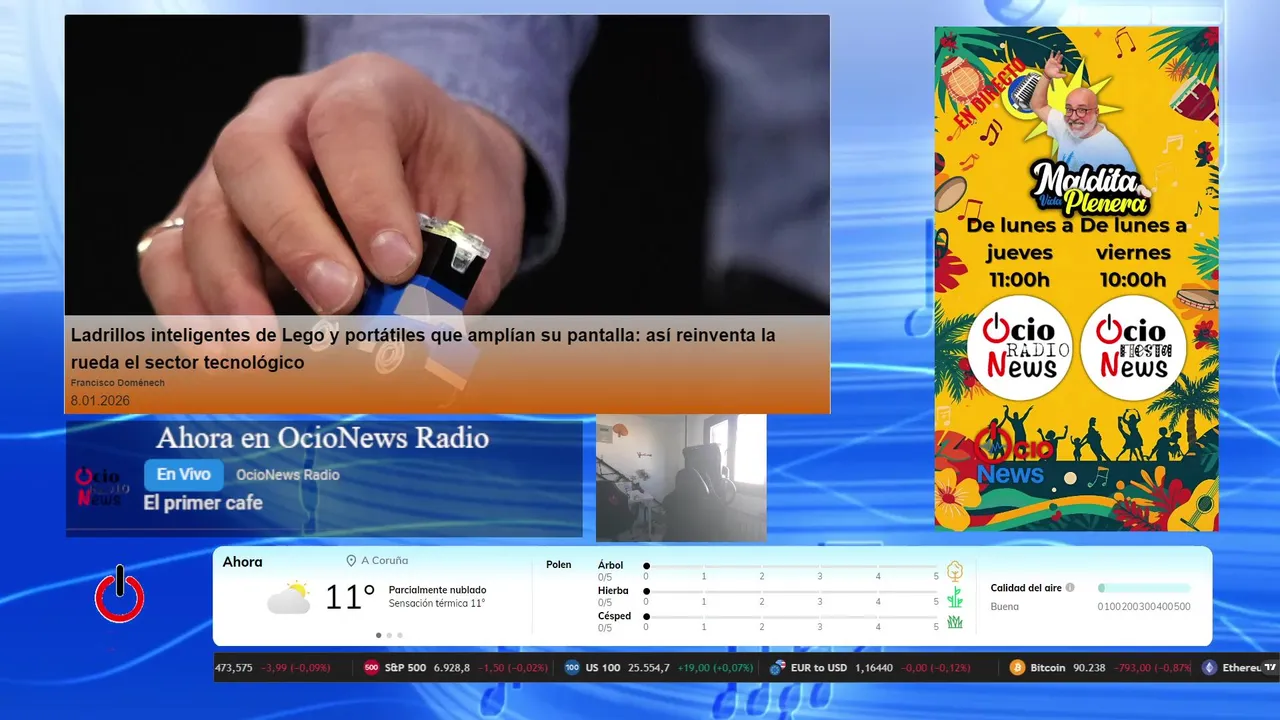Click the 'jueves 11:00h' schedule text
The height and width of the screenshot is (720, 1280).
(x=1020, y=266)
